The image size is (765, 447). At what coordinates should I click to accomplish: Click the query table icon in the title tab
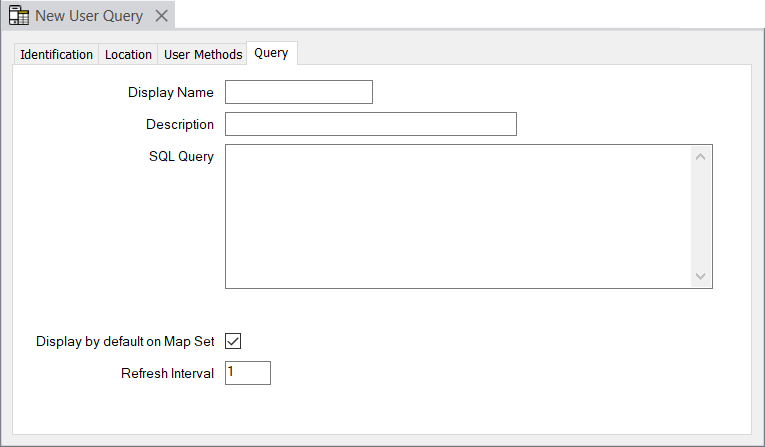pos(18,16)
